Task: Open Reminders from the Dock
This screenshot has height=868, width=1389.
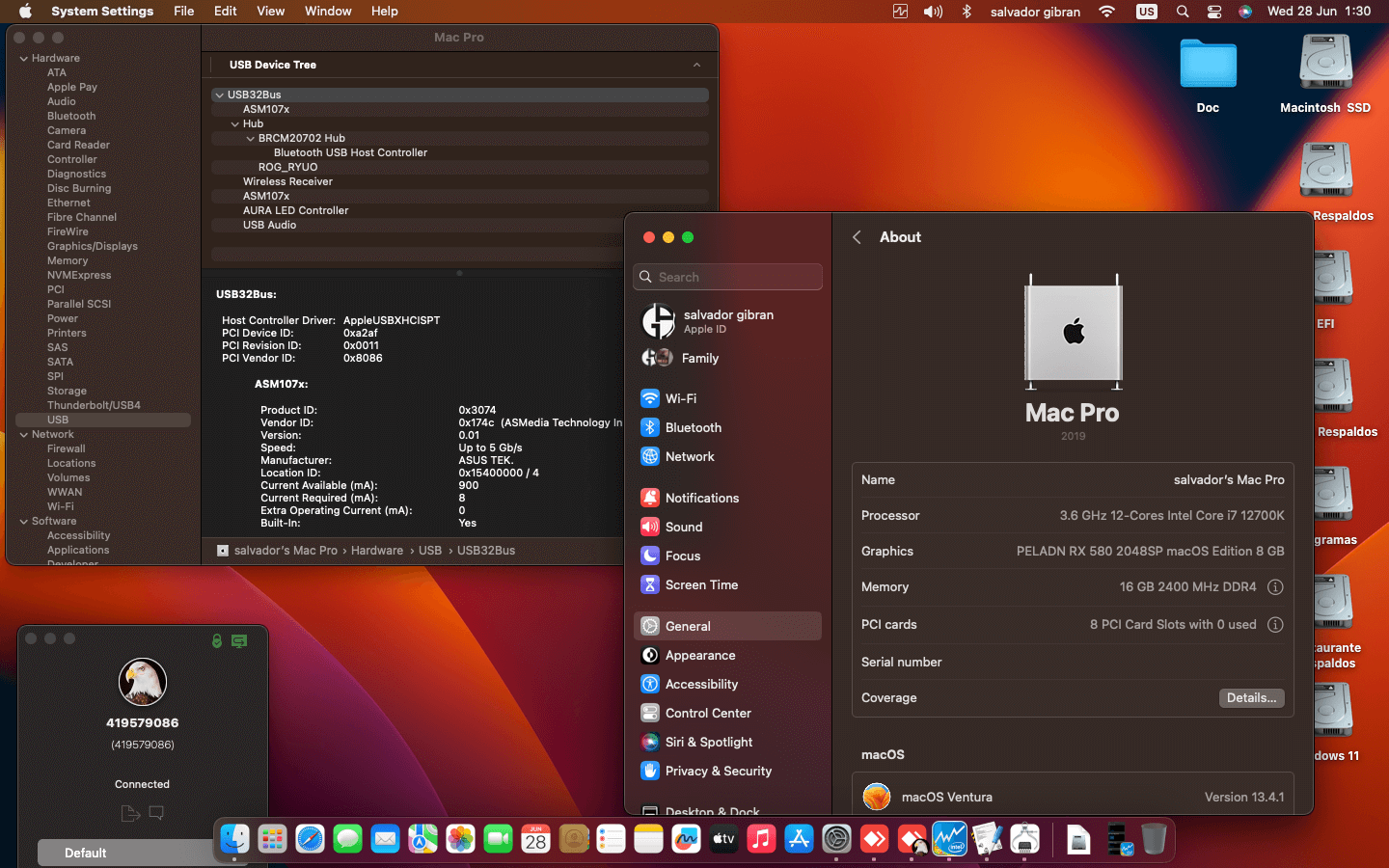Action: point(611,839)
